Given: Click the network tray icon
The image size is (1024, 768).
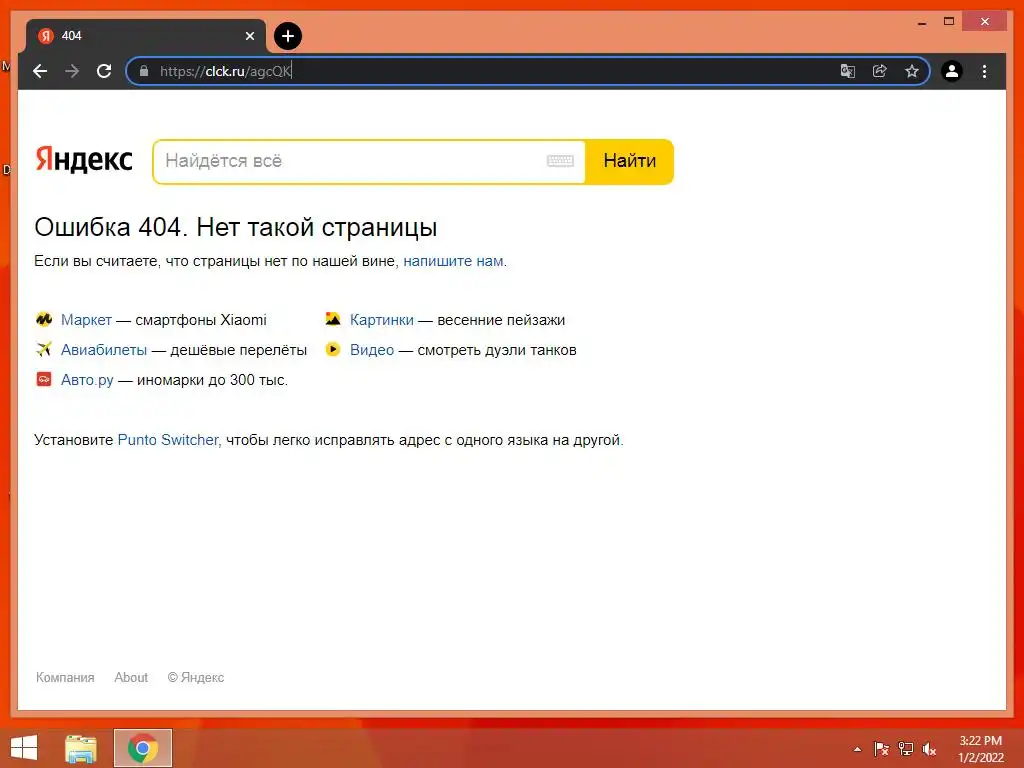Looking at the screenshot, I should (906, 749).
